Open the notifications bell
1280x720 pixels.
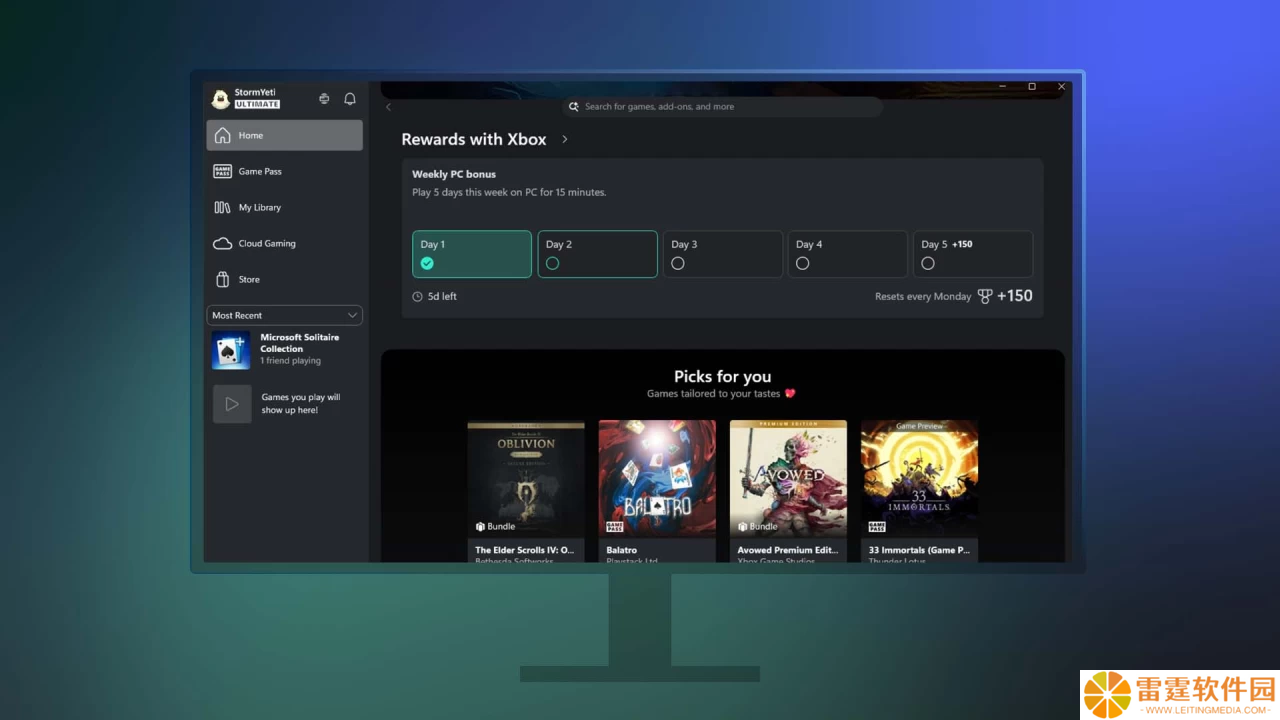click(350, 99)
